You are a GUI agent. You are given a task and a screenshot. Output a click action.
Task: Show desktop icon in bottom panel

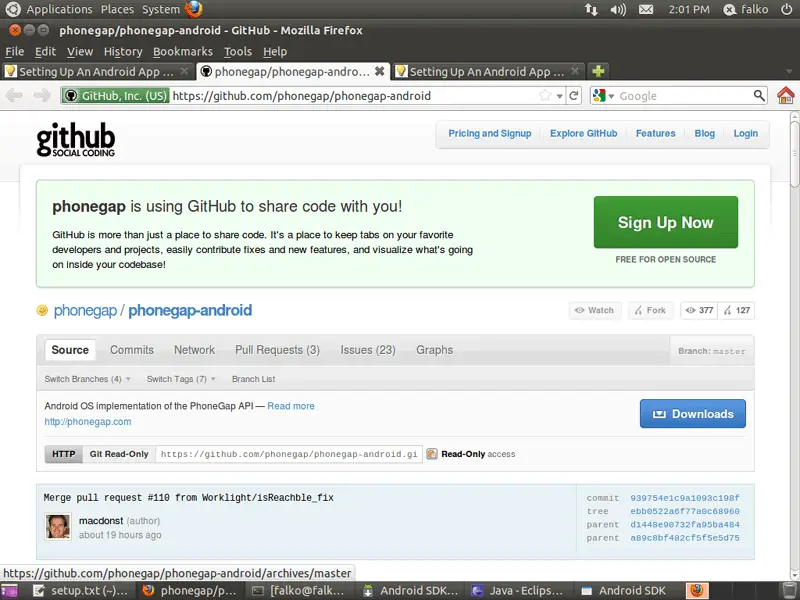pyautogui.click(x=9, y=591)
